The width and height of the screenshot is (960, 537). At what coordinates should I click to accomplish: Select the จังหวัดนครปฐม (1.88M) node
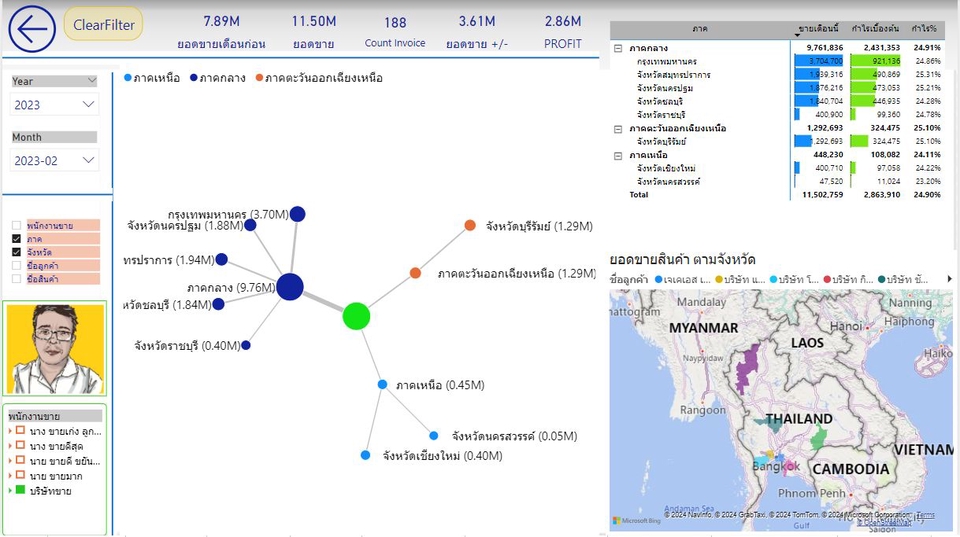click(250, 225)
